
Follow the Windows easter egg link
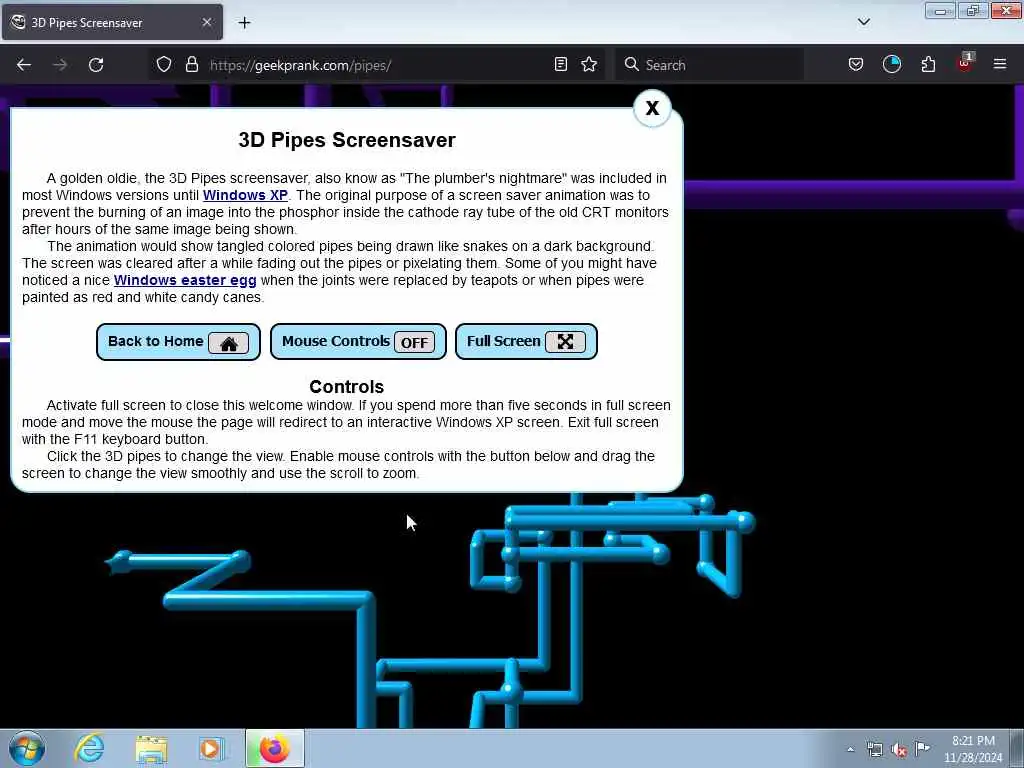(x=185, y=280)
